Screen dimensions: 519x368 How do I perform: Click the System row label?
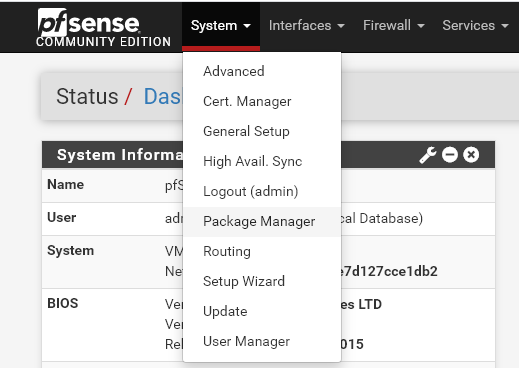pyautogui.click(x=70, y=250)
